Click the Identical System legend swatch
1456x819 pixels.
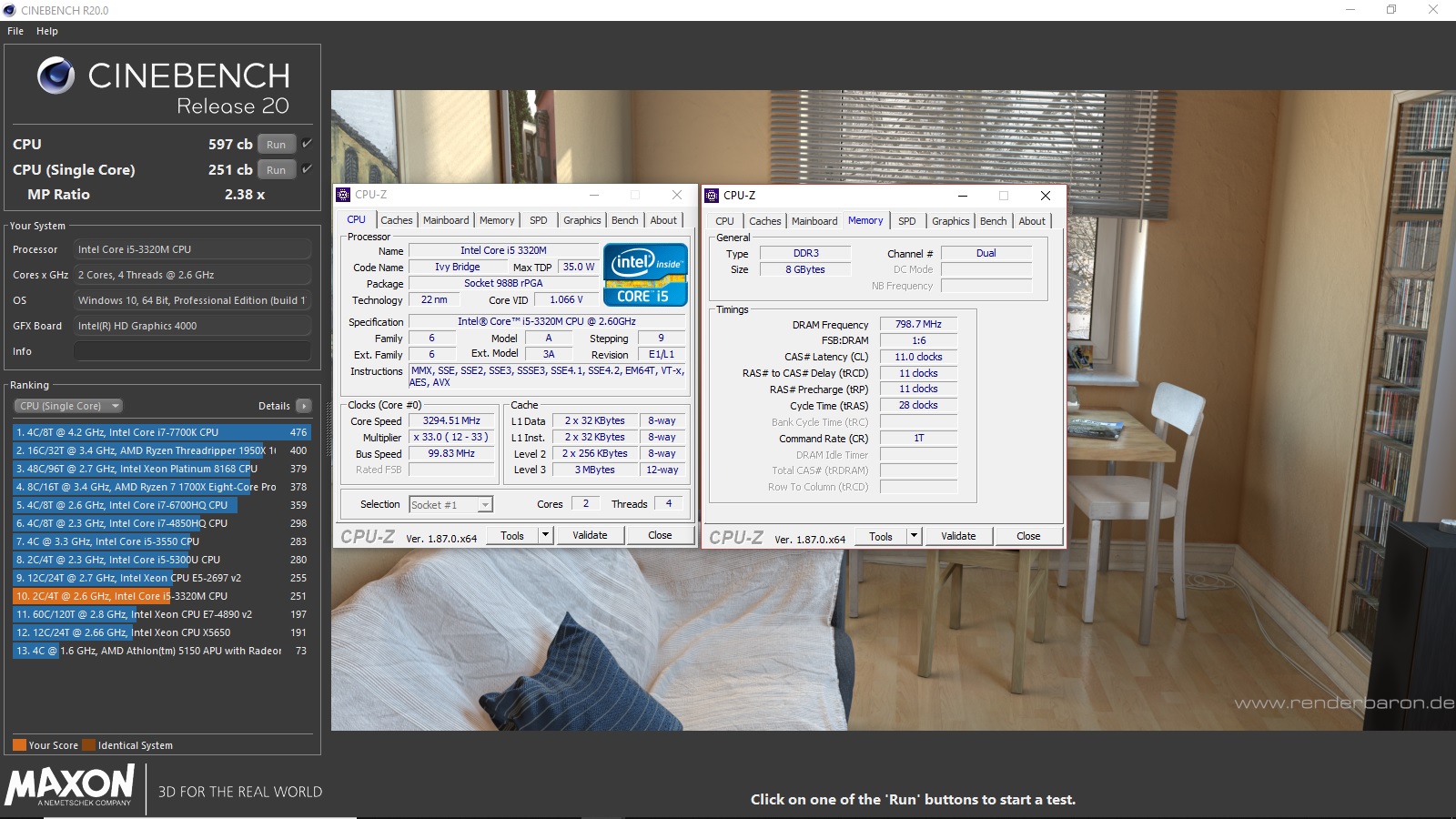coord(88,745)
